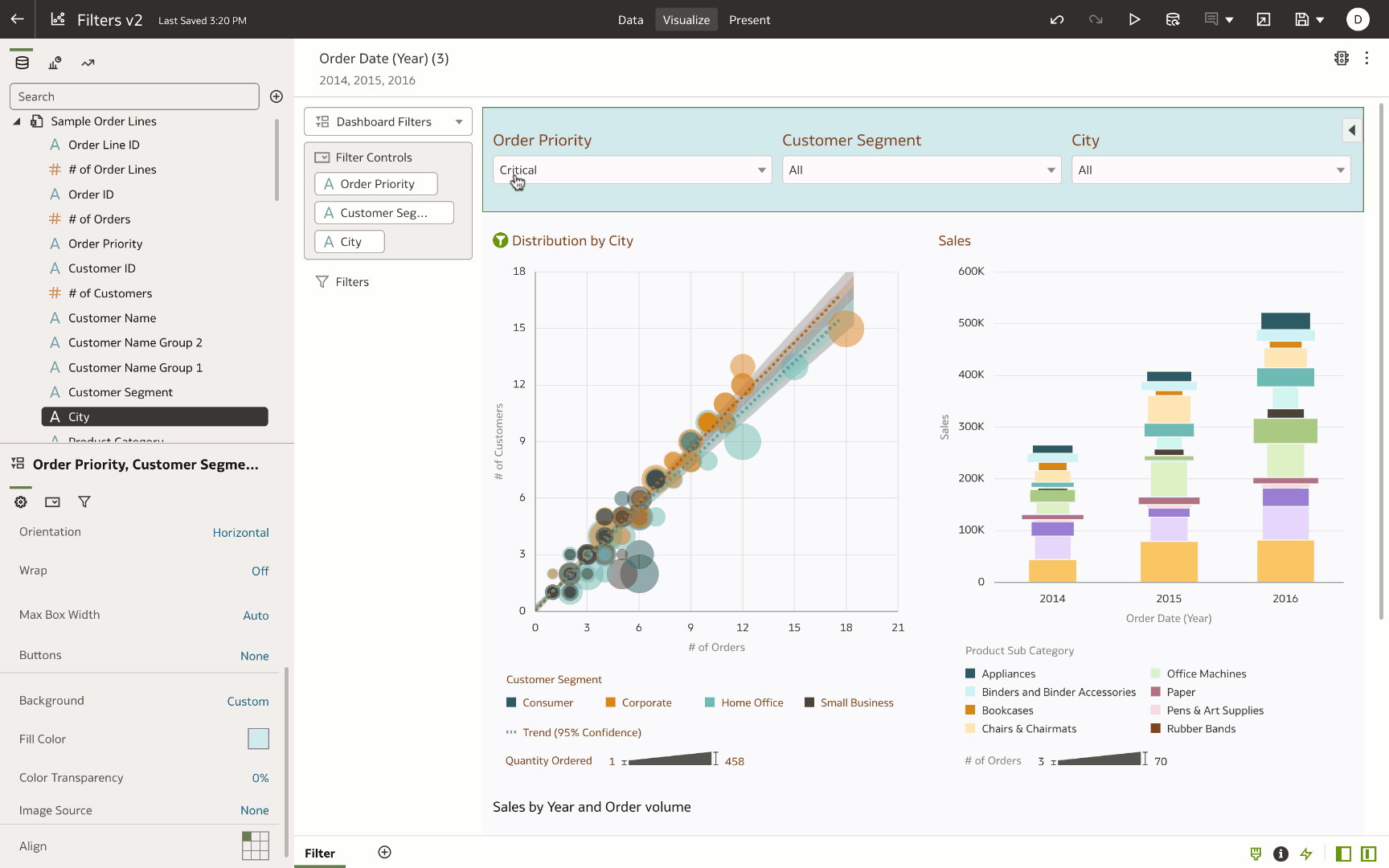Click the refresh data icon
This screenshot has width=1389, height=868.
[1173, 19]
